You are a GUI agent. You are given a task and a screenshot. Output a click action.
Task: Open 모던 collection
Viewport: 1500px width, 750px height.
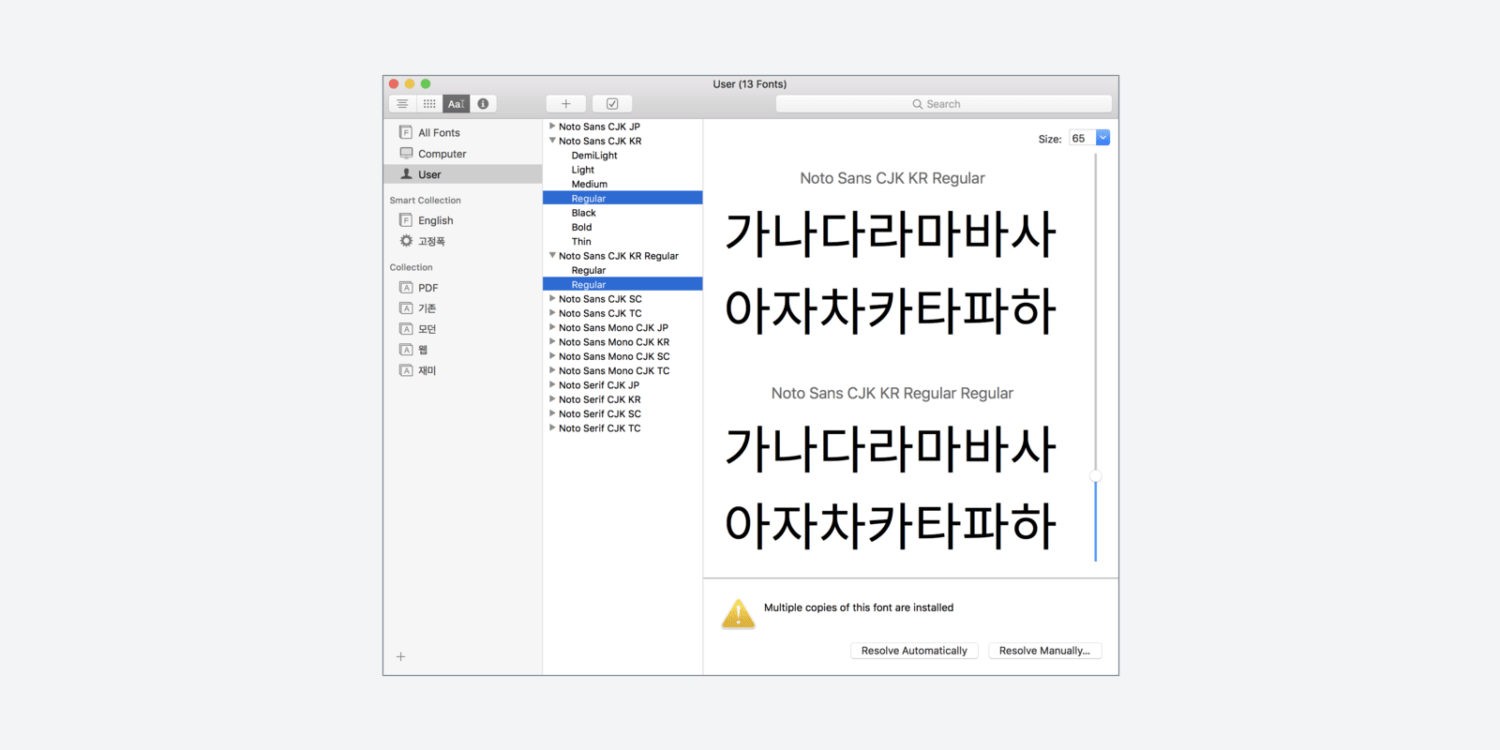tap(463, 329)
